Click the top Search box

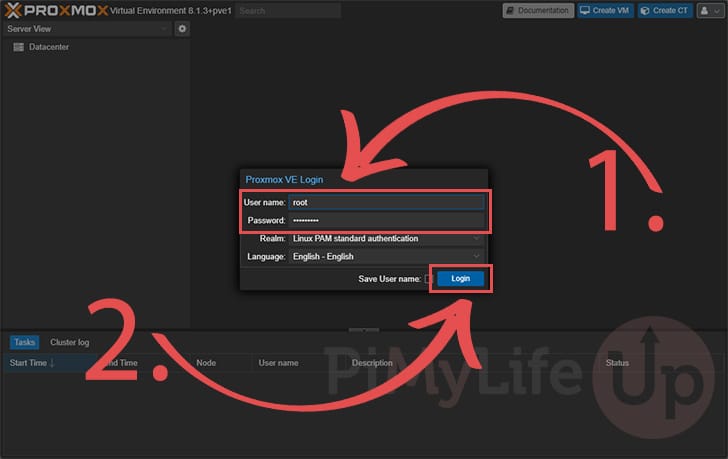tap(288, 11)
